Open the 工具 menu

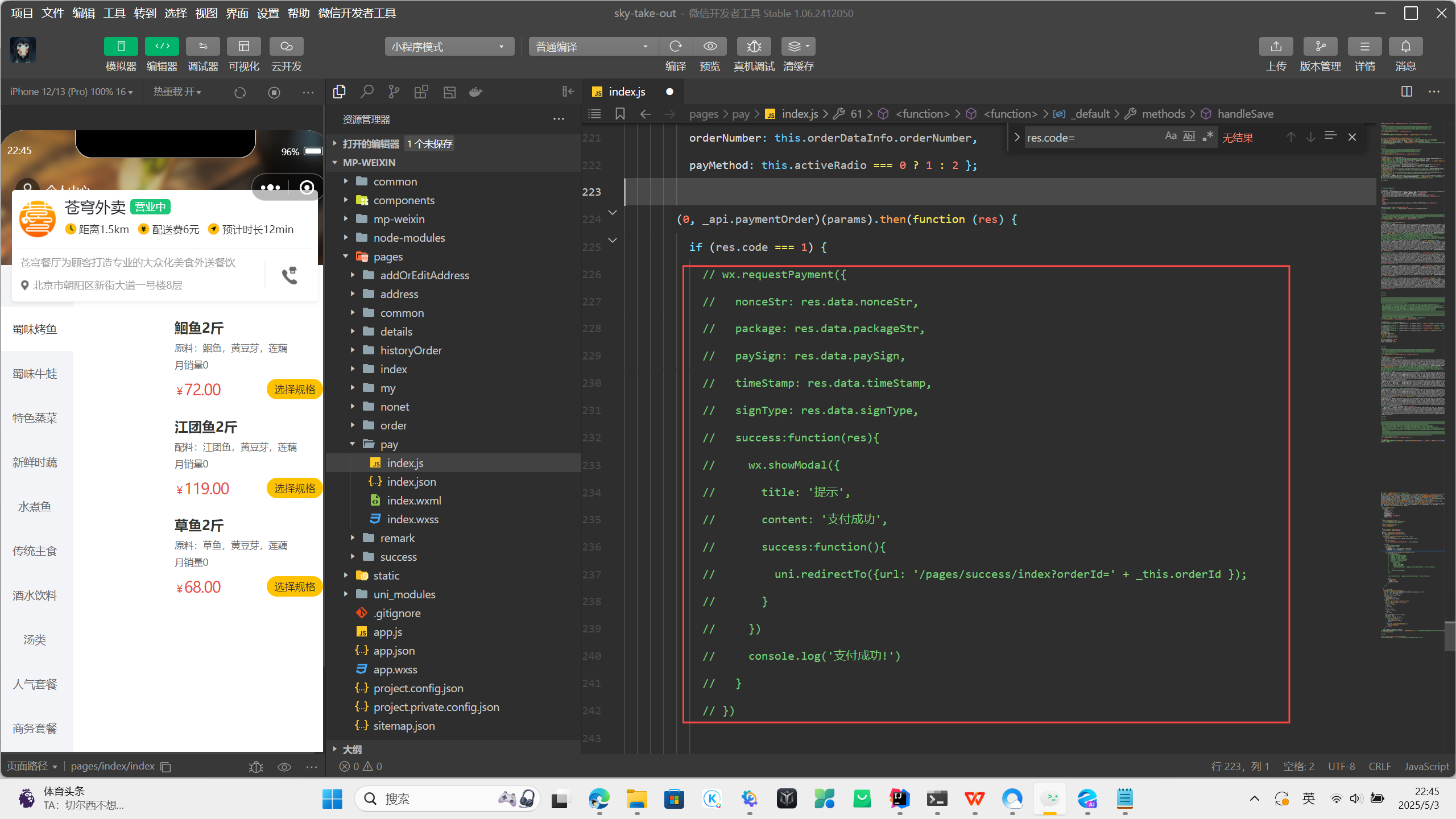coord(114,13)
